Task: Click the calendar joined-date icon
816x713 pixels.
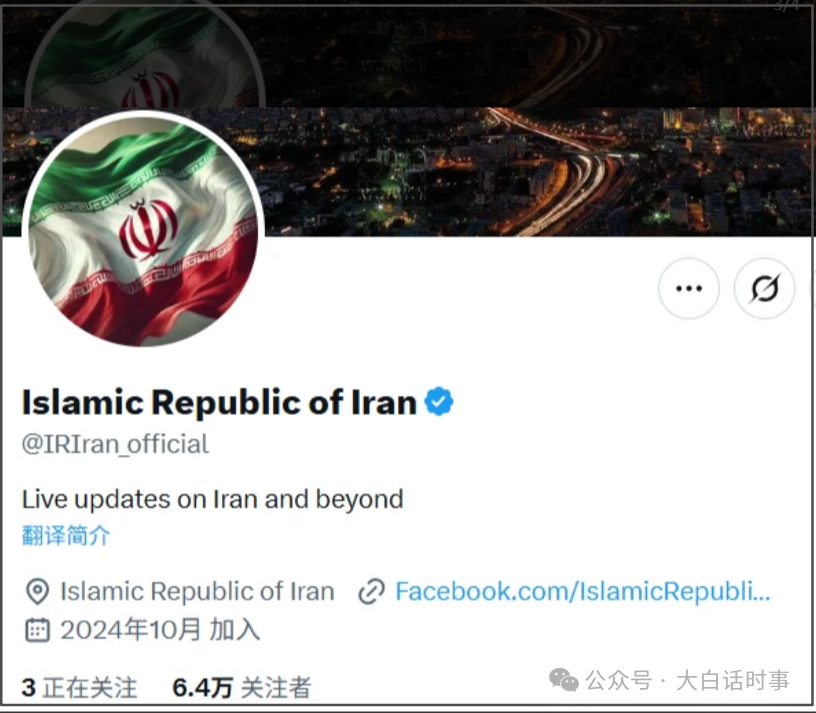Action: pos(37,630)
